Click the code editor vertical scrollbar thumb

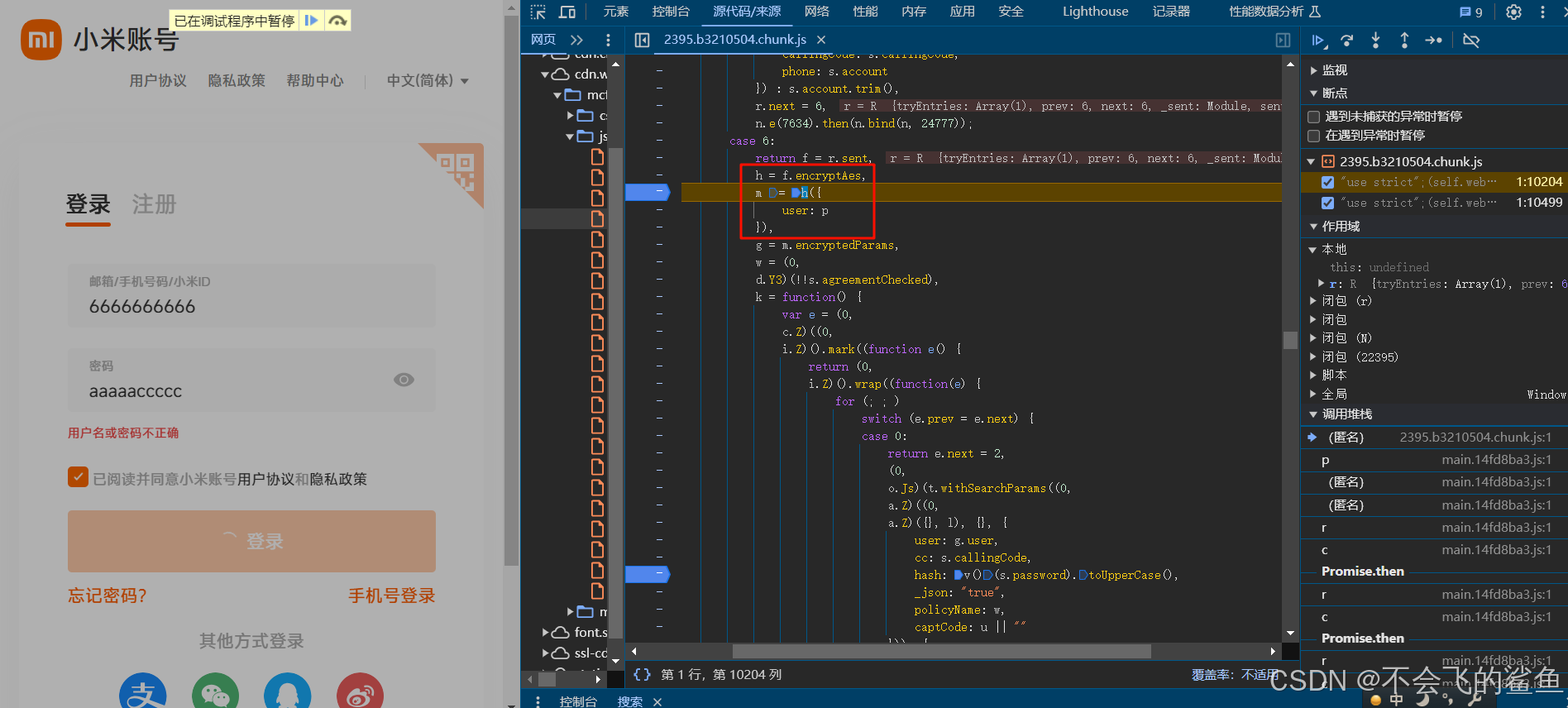pyautogui.click(x=1290, y=340)
